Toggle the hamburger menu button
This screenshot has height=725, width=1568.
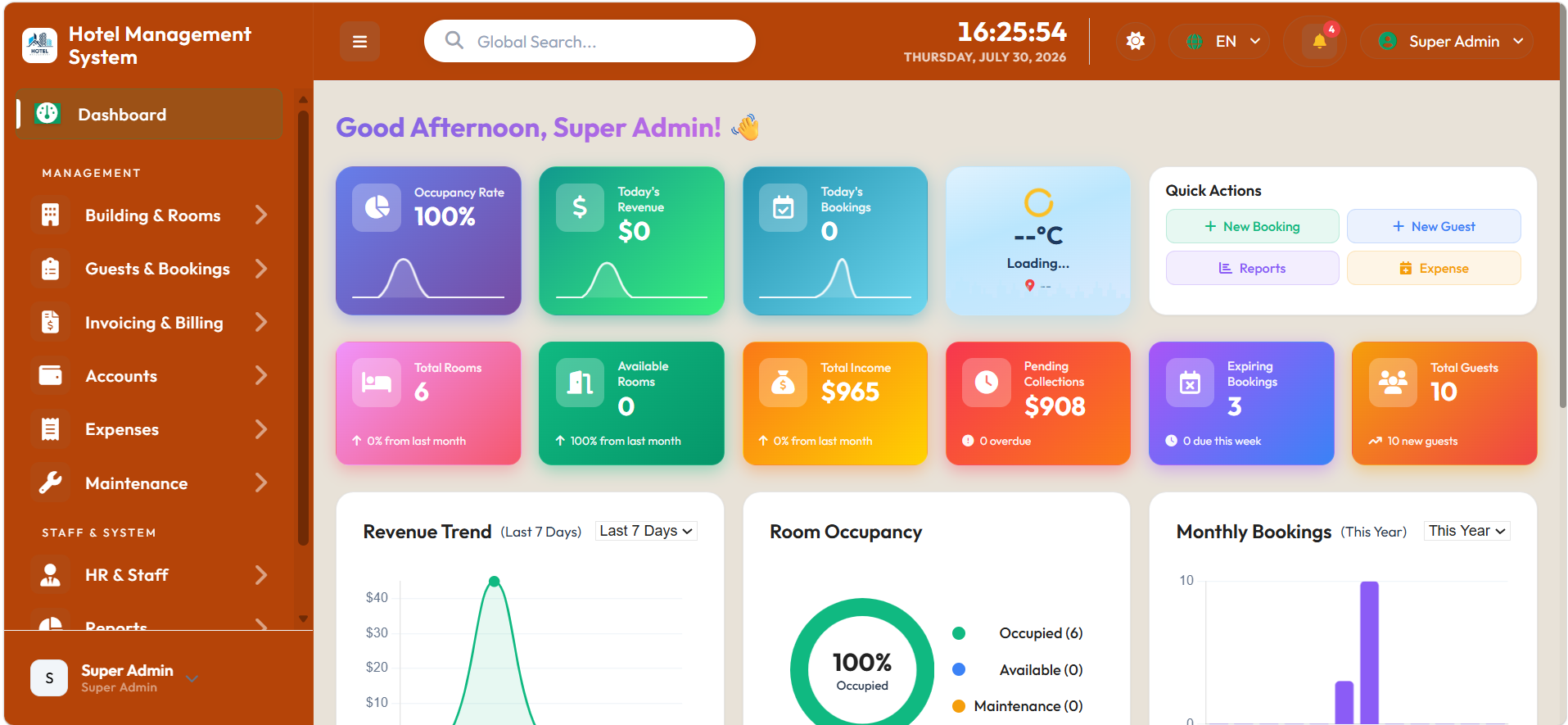(359, 41)
